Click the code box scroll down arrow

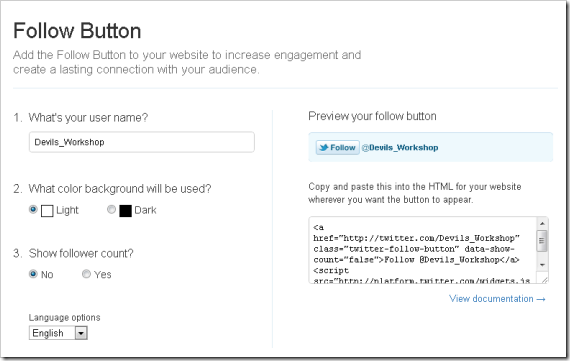tap(542, 265)
